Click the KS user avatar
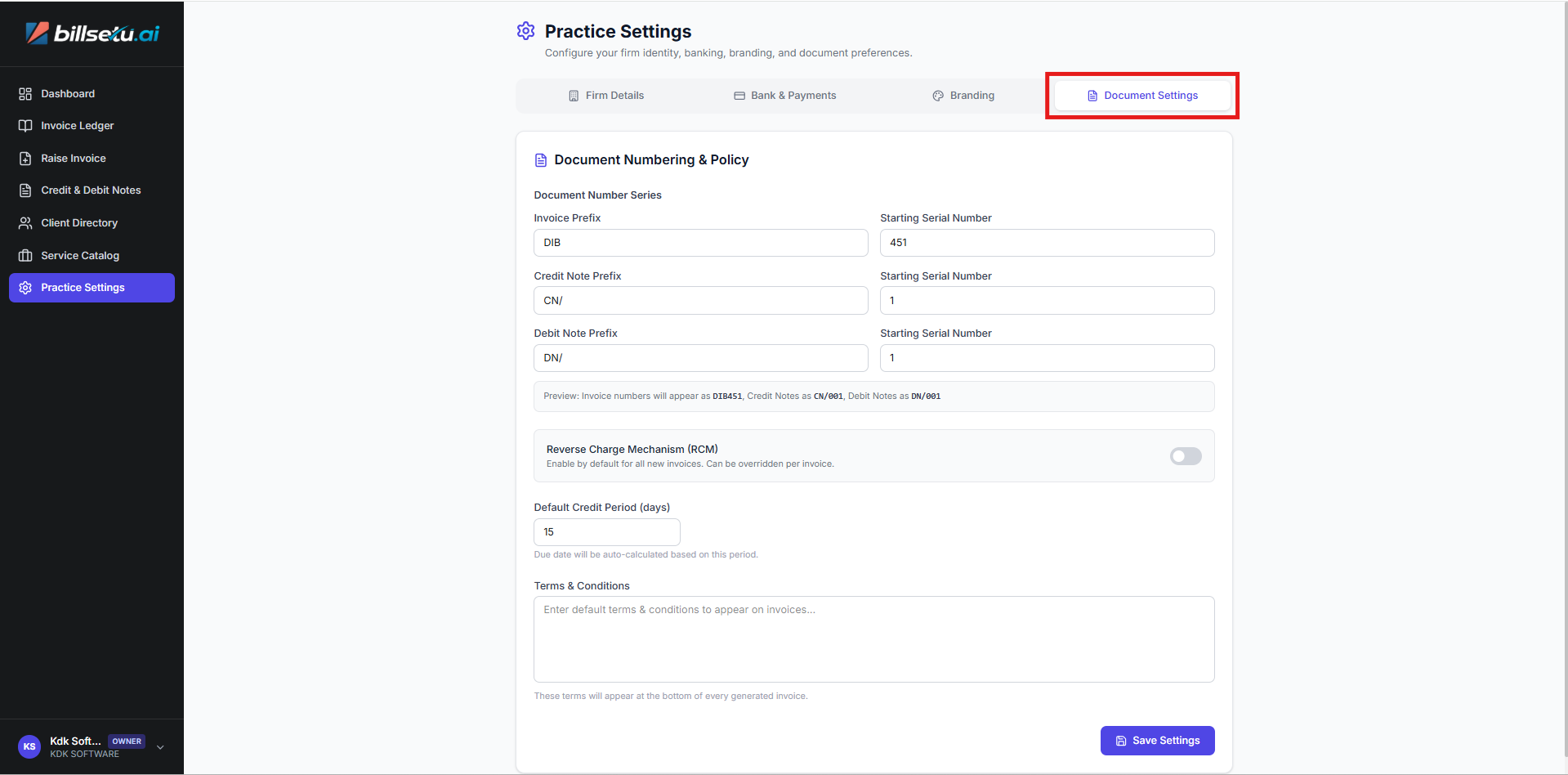 click(29, 746)
